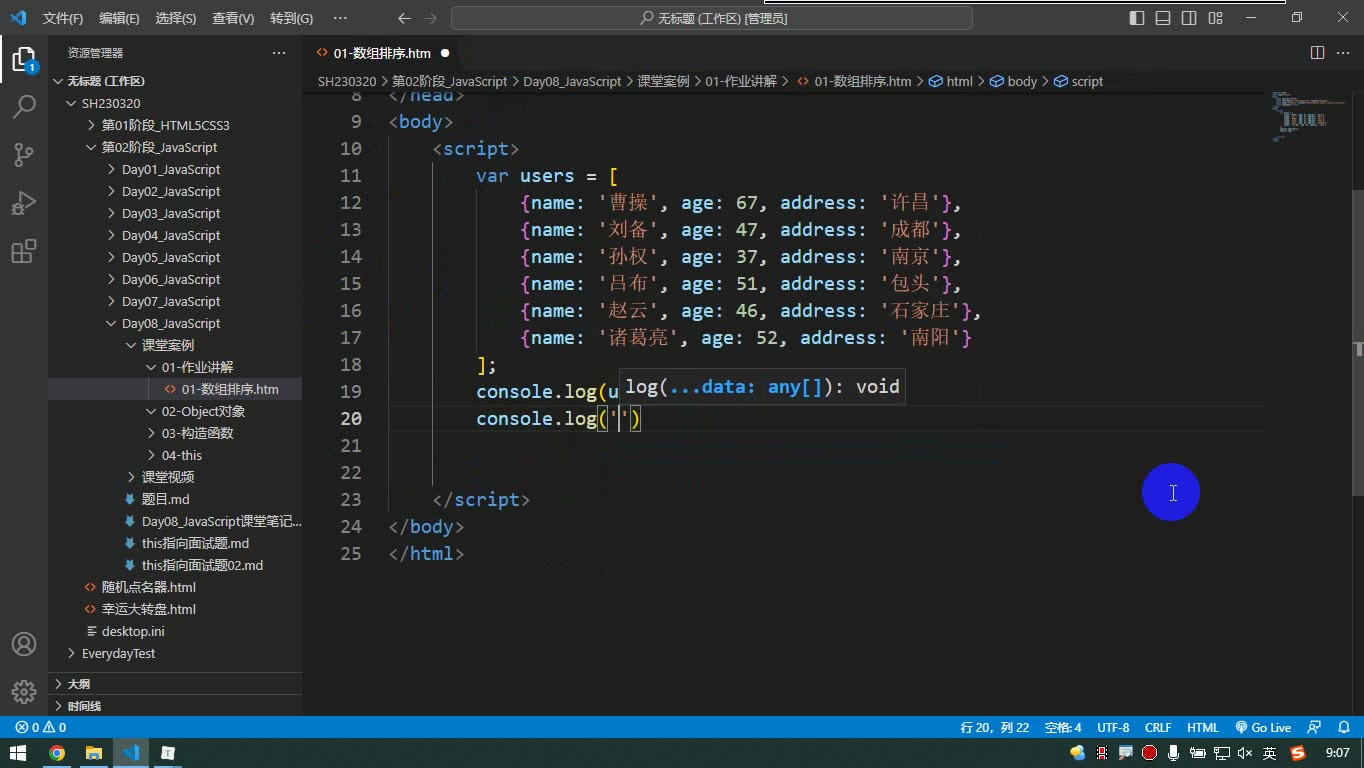The width and height of the screenshot is (1364, 768).
Task: Open the Source Control view
Action: [24, 154]
